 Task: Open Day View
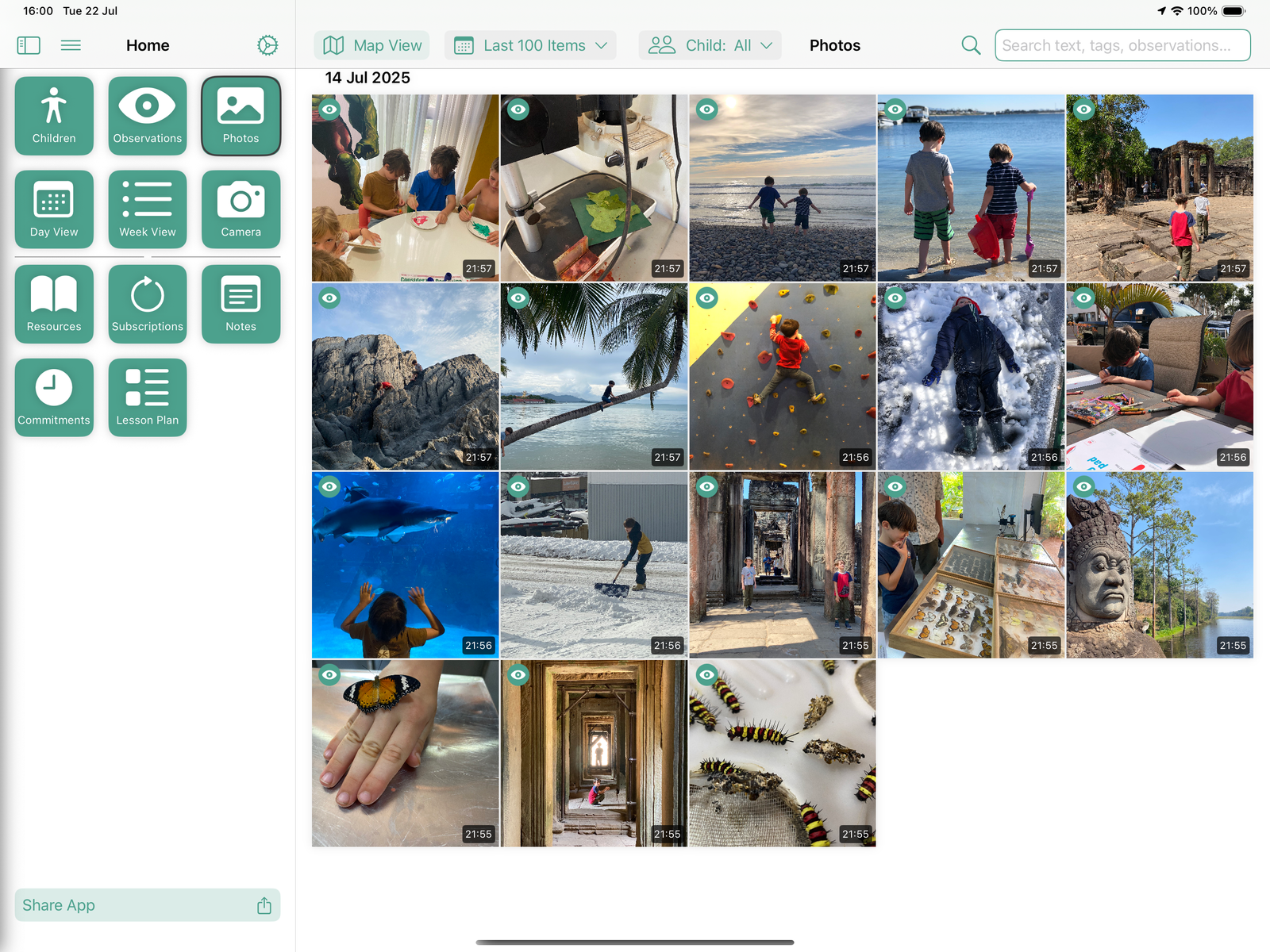[53, 209]
